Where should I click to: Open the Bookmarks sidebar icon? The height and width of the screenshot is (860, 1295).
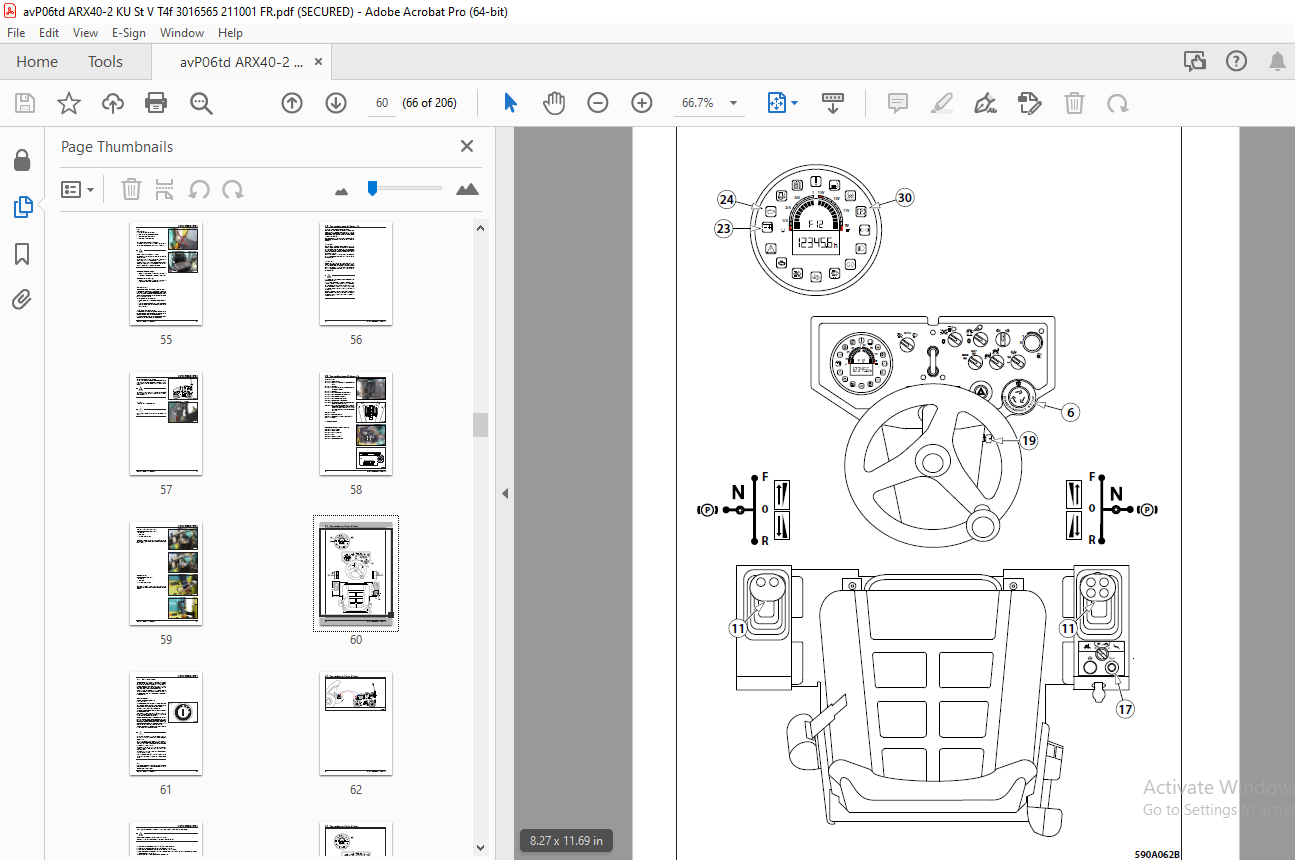tap(22, 254)
